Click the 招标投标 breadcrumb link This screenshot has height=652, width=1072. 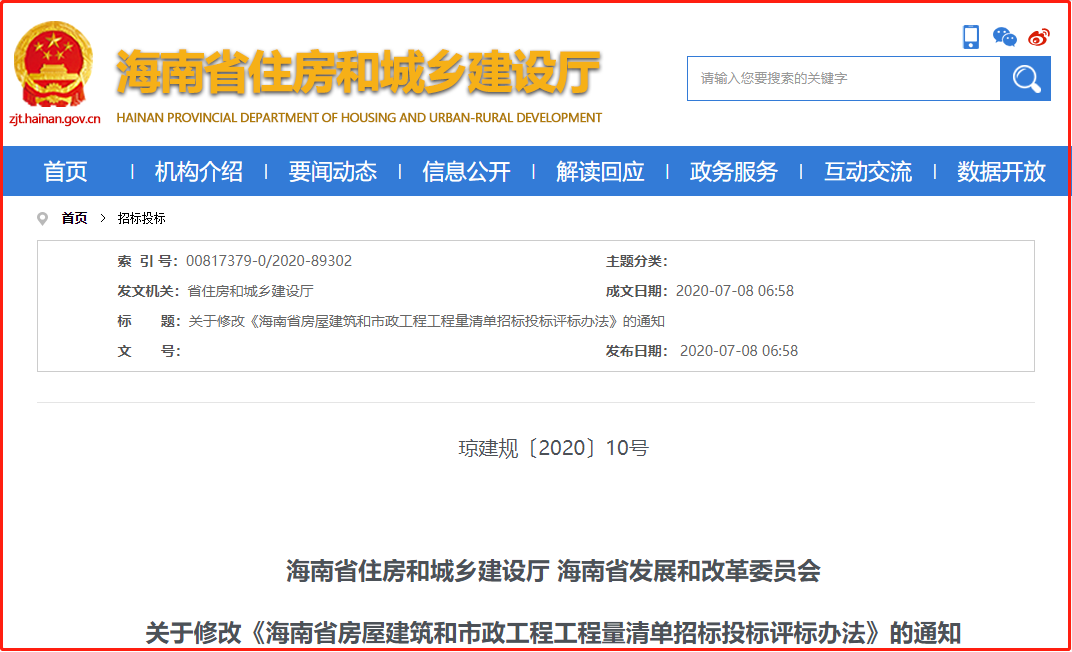click(142, 218)
